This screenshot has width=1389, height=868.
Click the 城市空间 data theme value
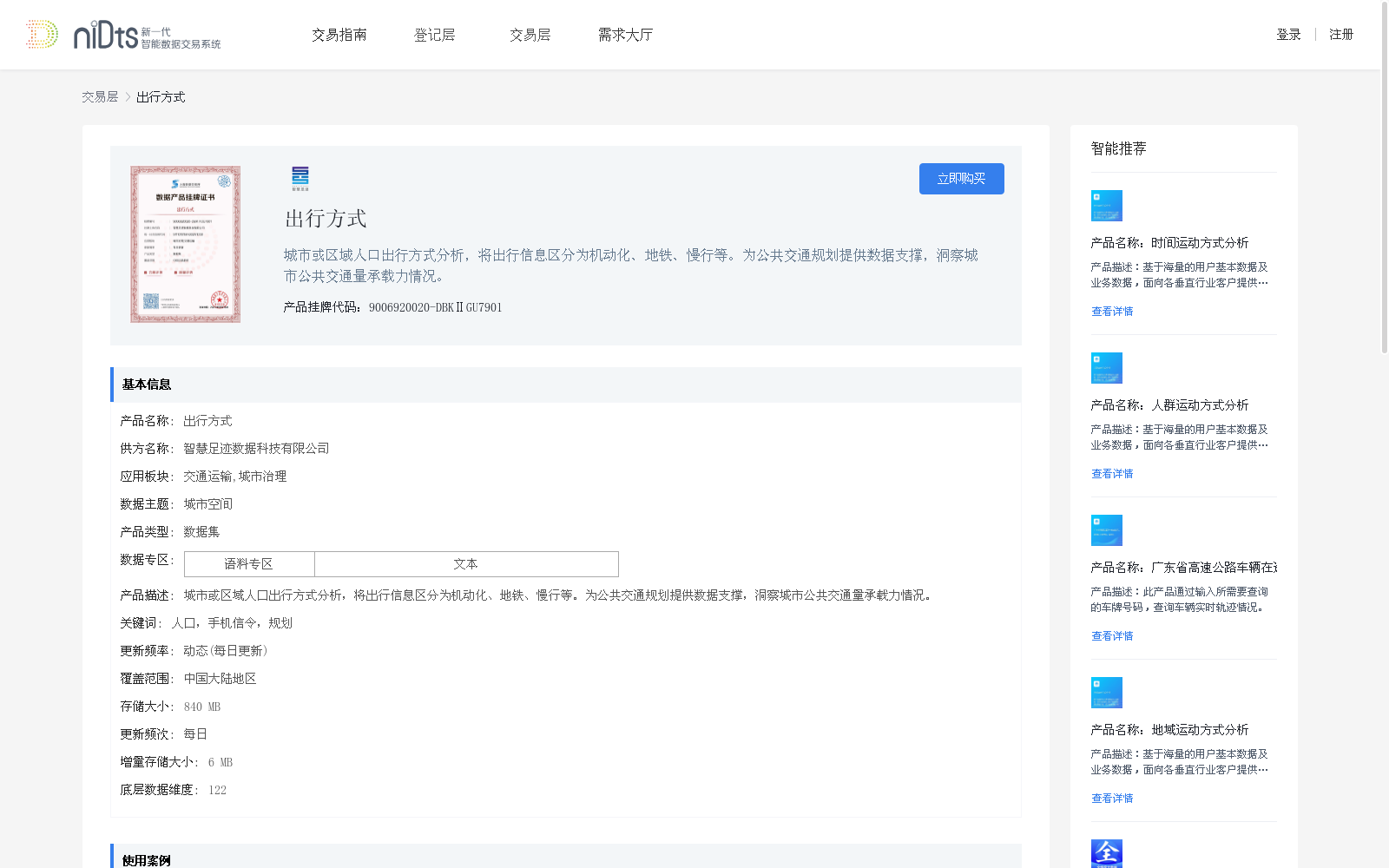207,504
